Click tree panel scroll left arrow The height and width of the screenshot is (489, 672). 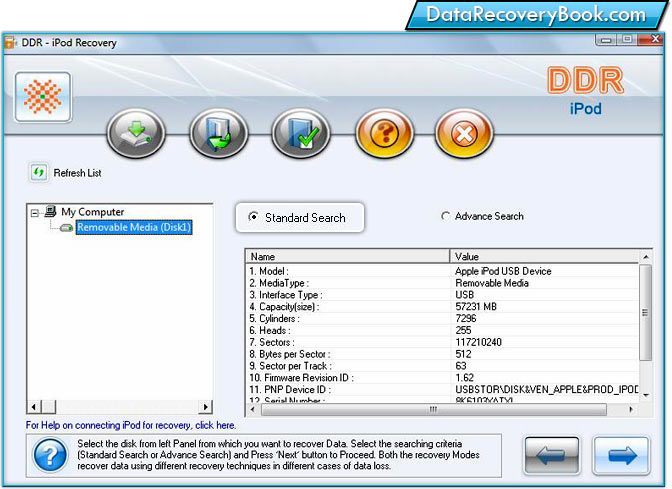pyautogui.click(x=34, y=407)
